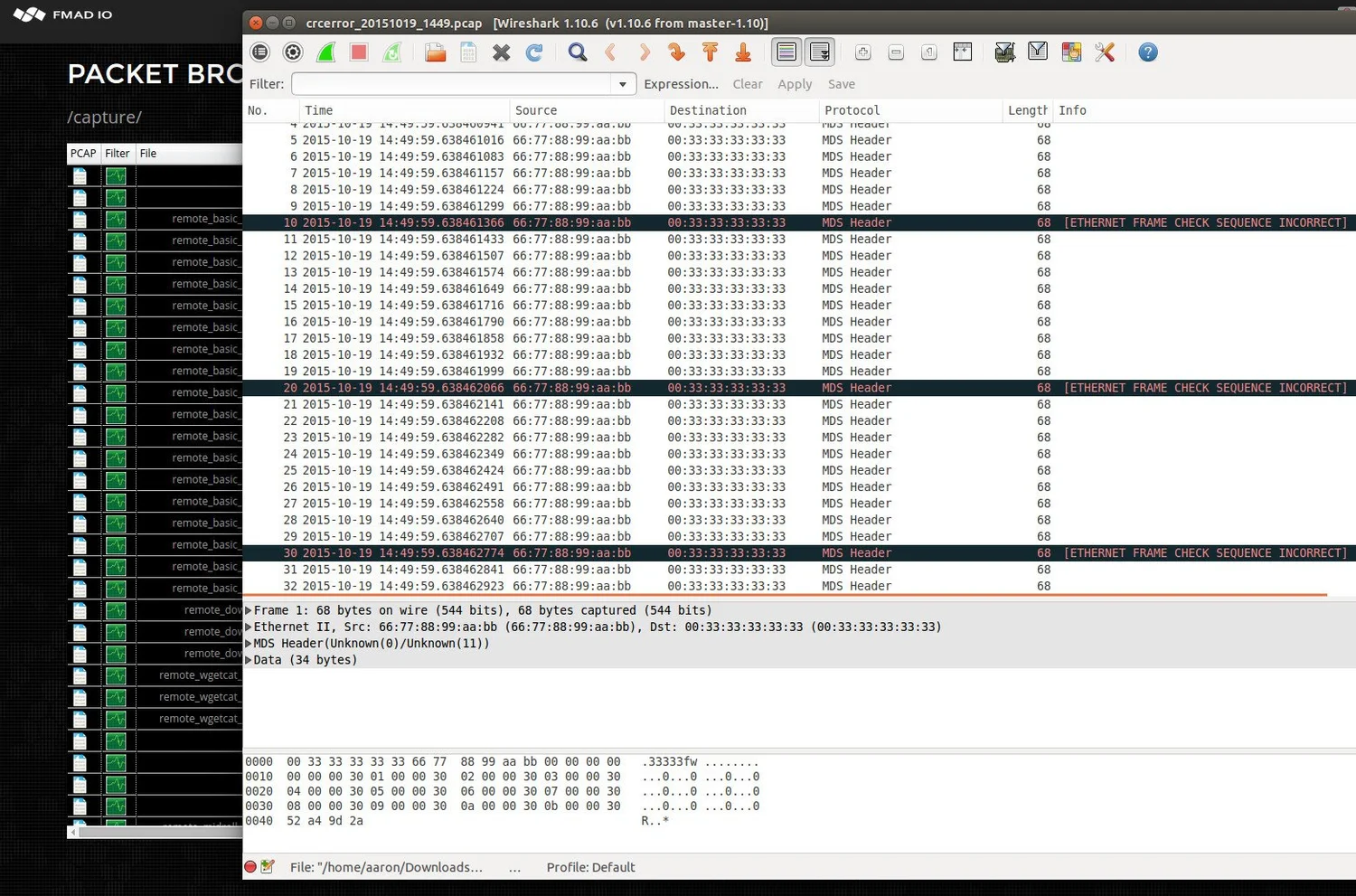The image size is (1356, 896).
Task: Expand the Ethernet II protocol details
Action: click(x=248, y=627)
